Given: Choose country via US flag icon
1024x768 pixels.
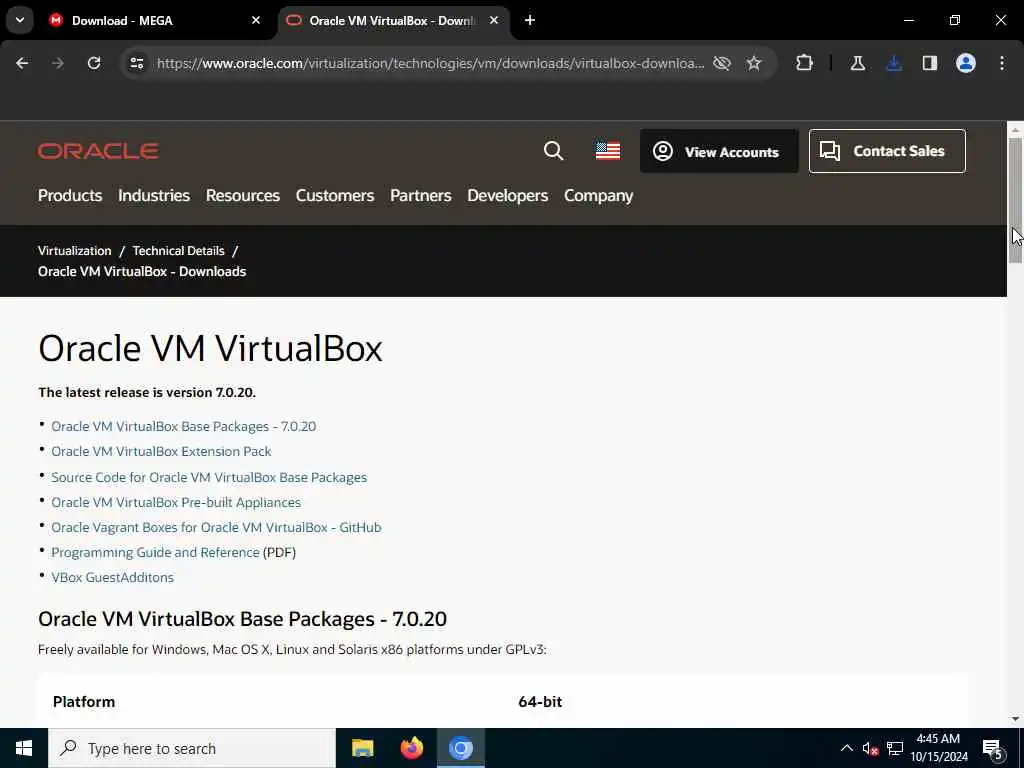Looking at the screenshot, I should tap(608, 151).
